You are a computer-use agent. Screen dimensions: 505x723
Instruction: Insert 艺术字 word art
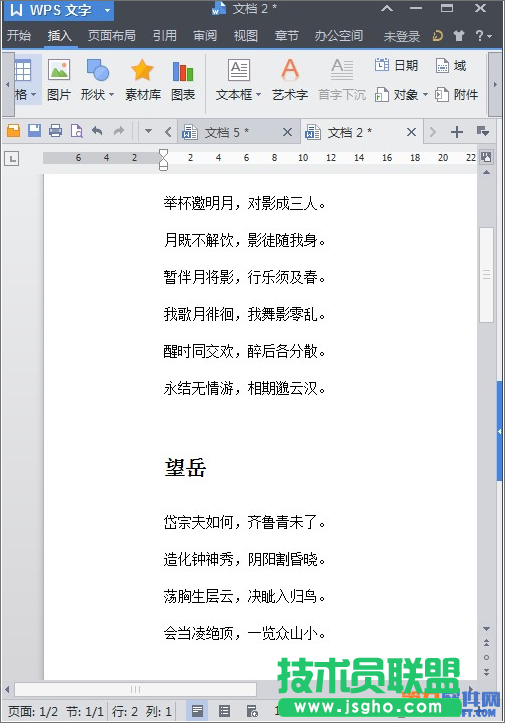point(290,80)
